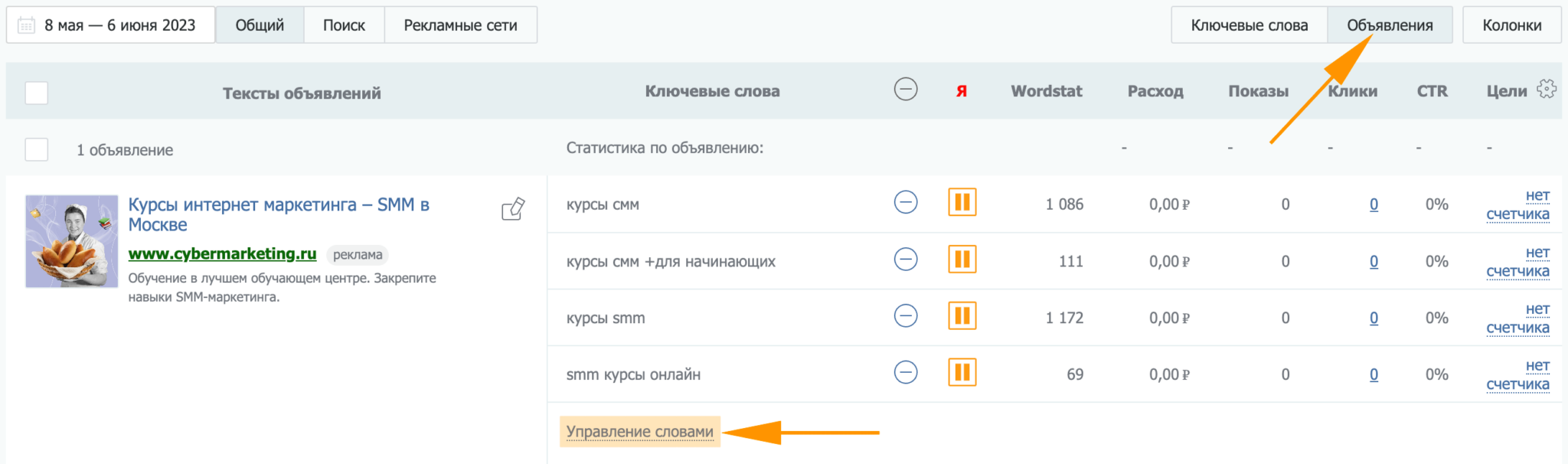Viewport: 1568px width, 464px height.
Task: Click the ad image thumbnail
Action: tap(72, 241)
